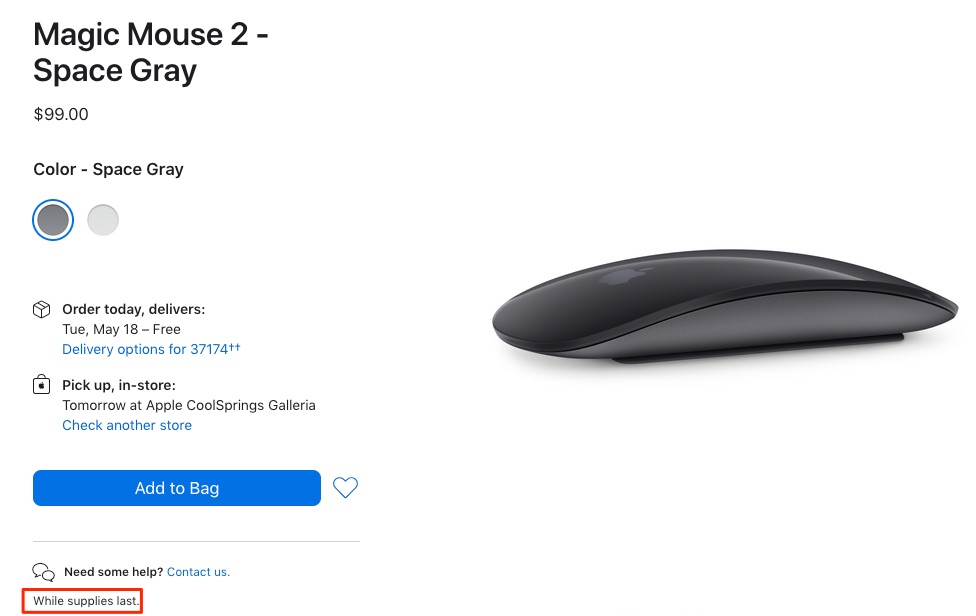
Task: Click the in-store pickup bag icon
Action: tap(42, 385)
